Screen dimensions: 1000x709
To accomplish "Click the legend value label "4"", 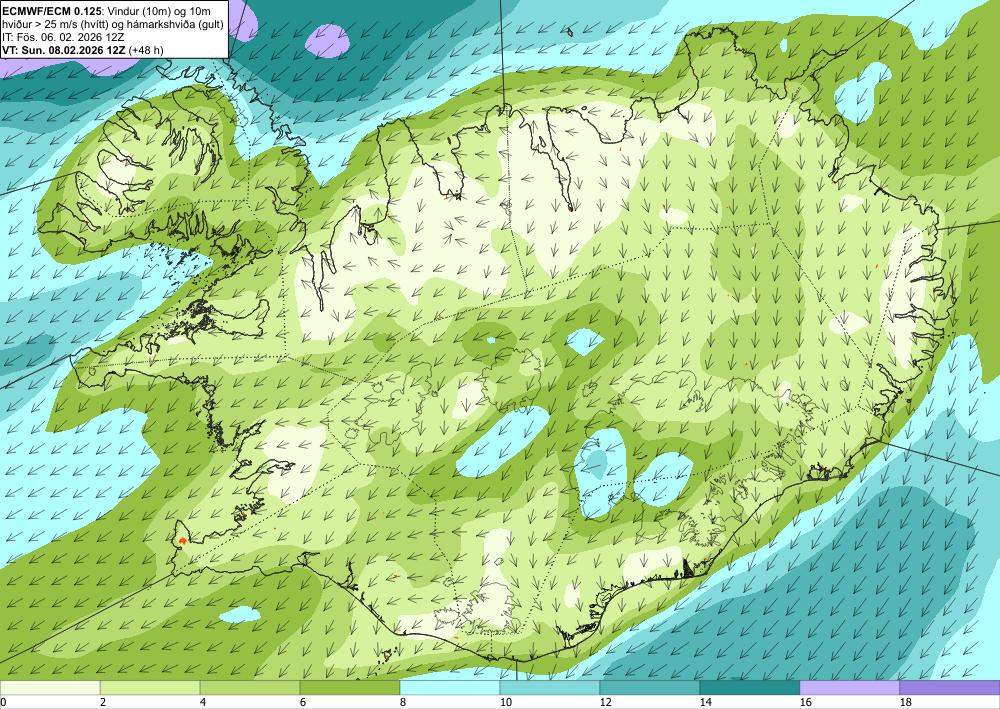I will pyautogui.click(x=203, y=703).
